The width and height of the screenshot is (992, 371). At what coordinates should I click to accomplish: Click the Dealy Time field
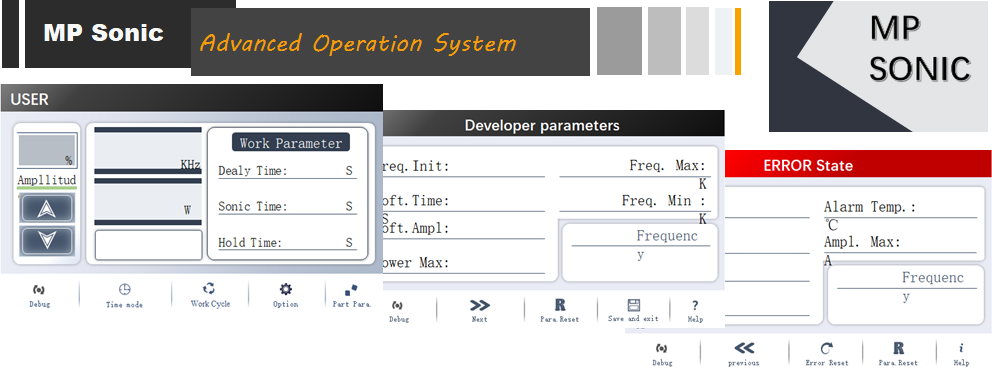point(287,171)
